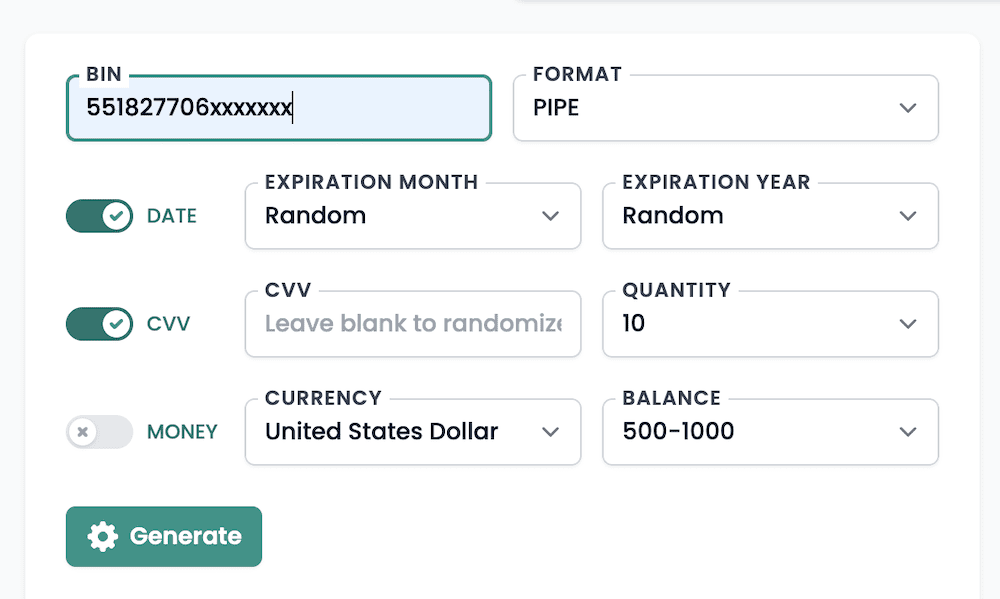
Task: Expand the United States Dollar currency dropdown
Action: [412, 432]
